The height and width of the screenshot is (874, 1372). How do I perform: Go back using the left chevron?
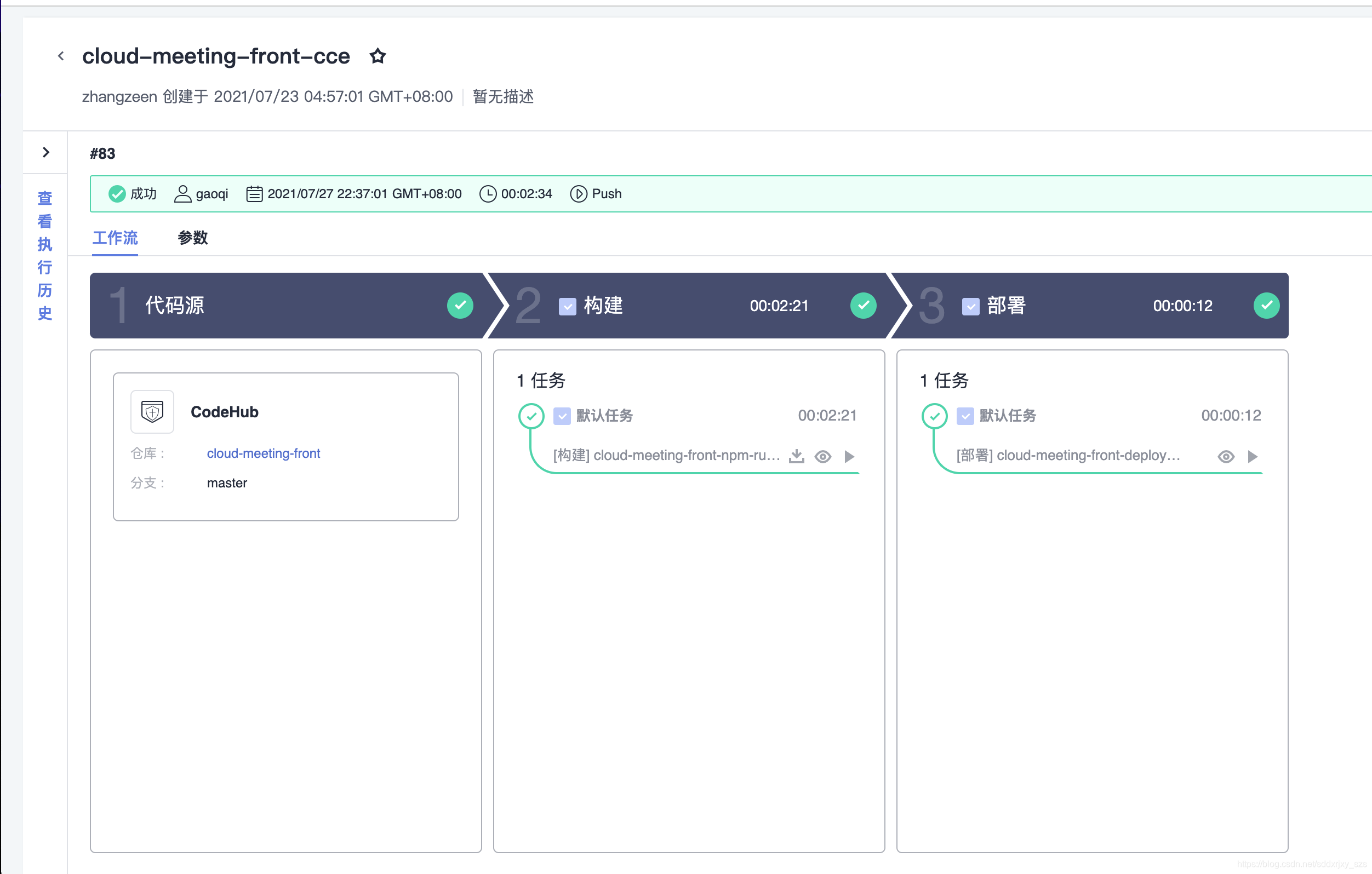[61, 56]
